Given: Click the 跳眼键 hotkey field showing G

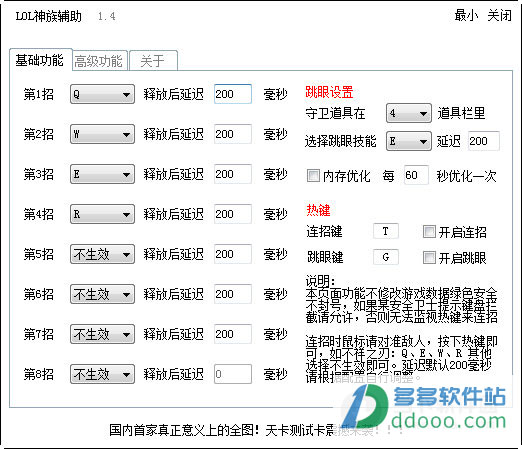Looking at the screenshot, I should click(386, 257).
